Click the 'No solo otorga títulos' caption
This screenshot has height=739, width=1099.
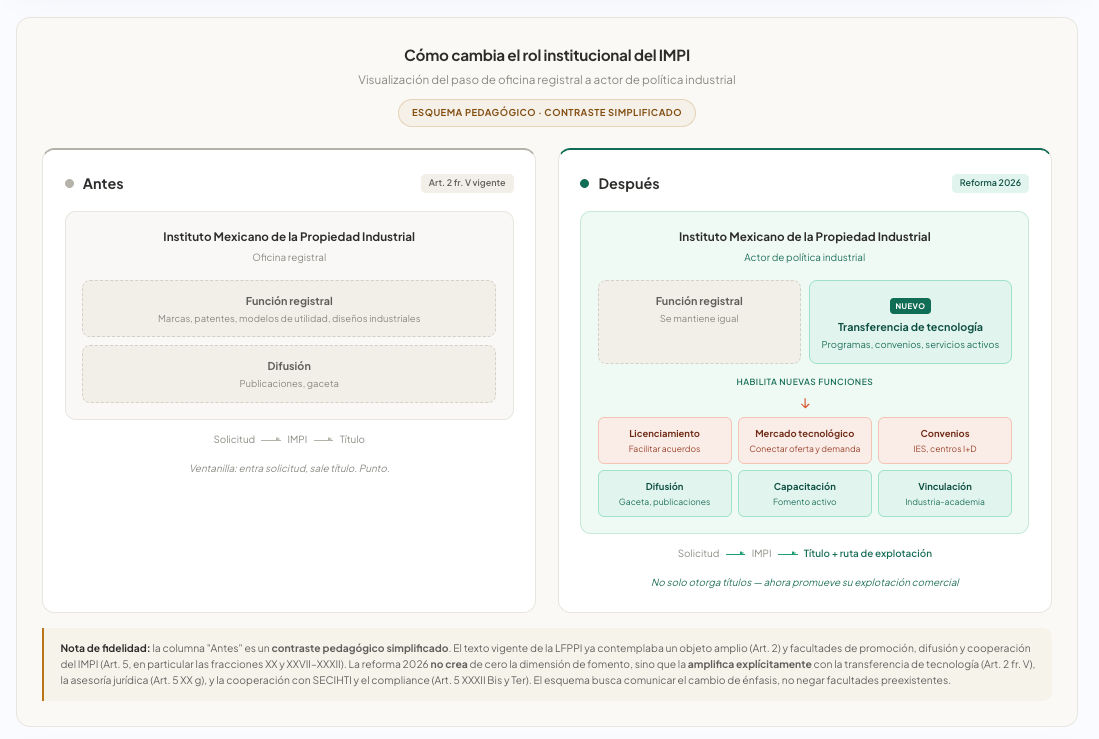[805, 583]
